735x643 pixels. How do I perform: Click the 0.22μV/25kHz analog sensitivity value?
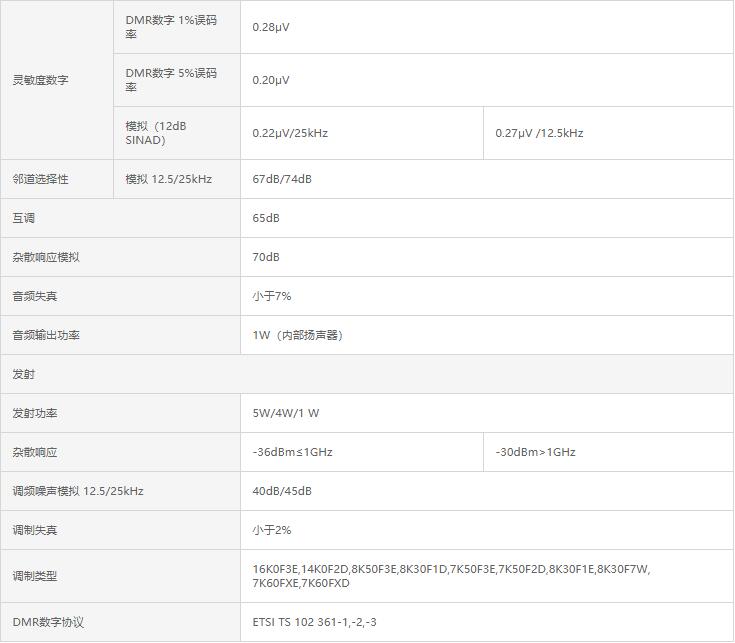coord(290,133)
